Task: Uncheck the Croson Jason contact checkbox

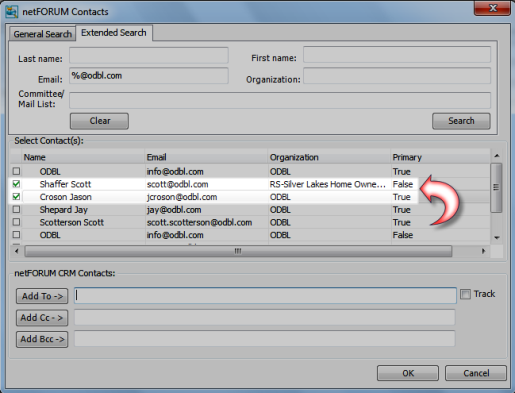Action: (16, 197)
